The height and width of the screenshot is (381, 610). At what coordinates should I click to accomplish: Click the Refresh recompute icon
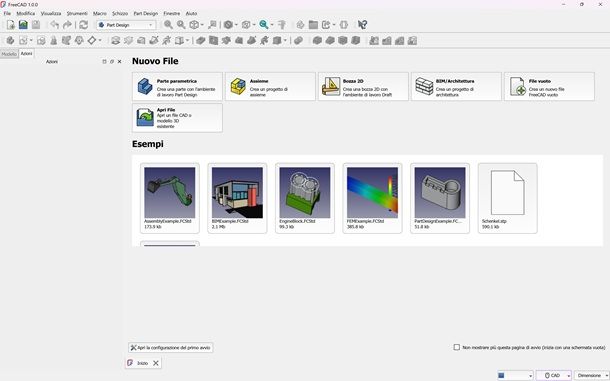(x=83, y=25)
